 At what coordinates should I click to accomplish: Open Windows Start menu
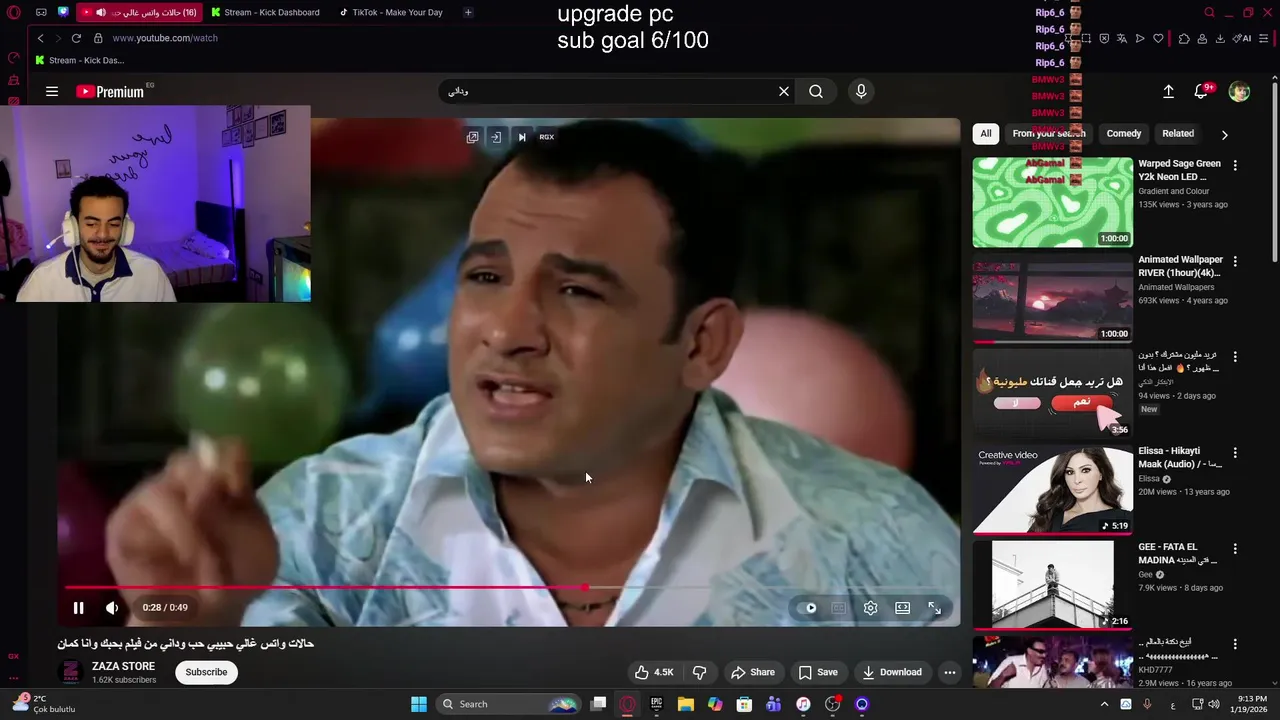click(419, 704)
